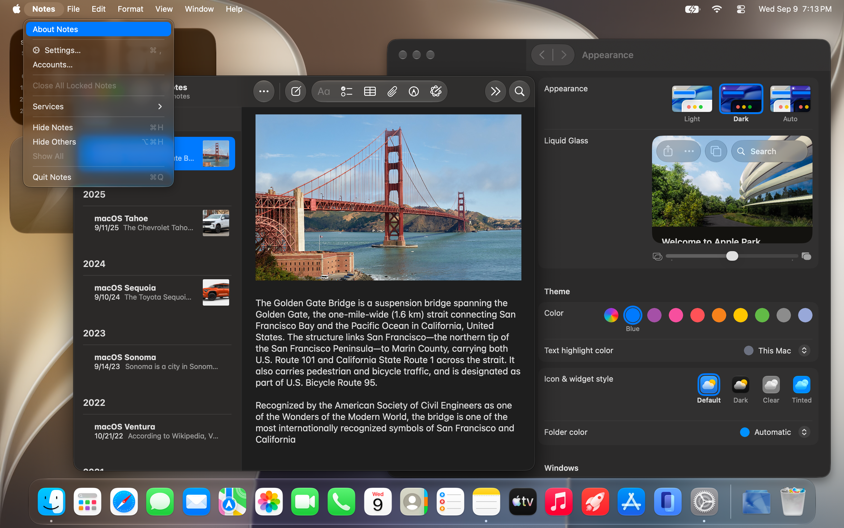The height and width of the screenshot is (528, 844).
Task: Open Maps in the Dock
Action: (233, 502)
